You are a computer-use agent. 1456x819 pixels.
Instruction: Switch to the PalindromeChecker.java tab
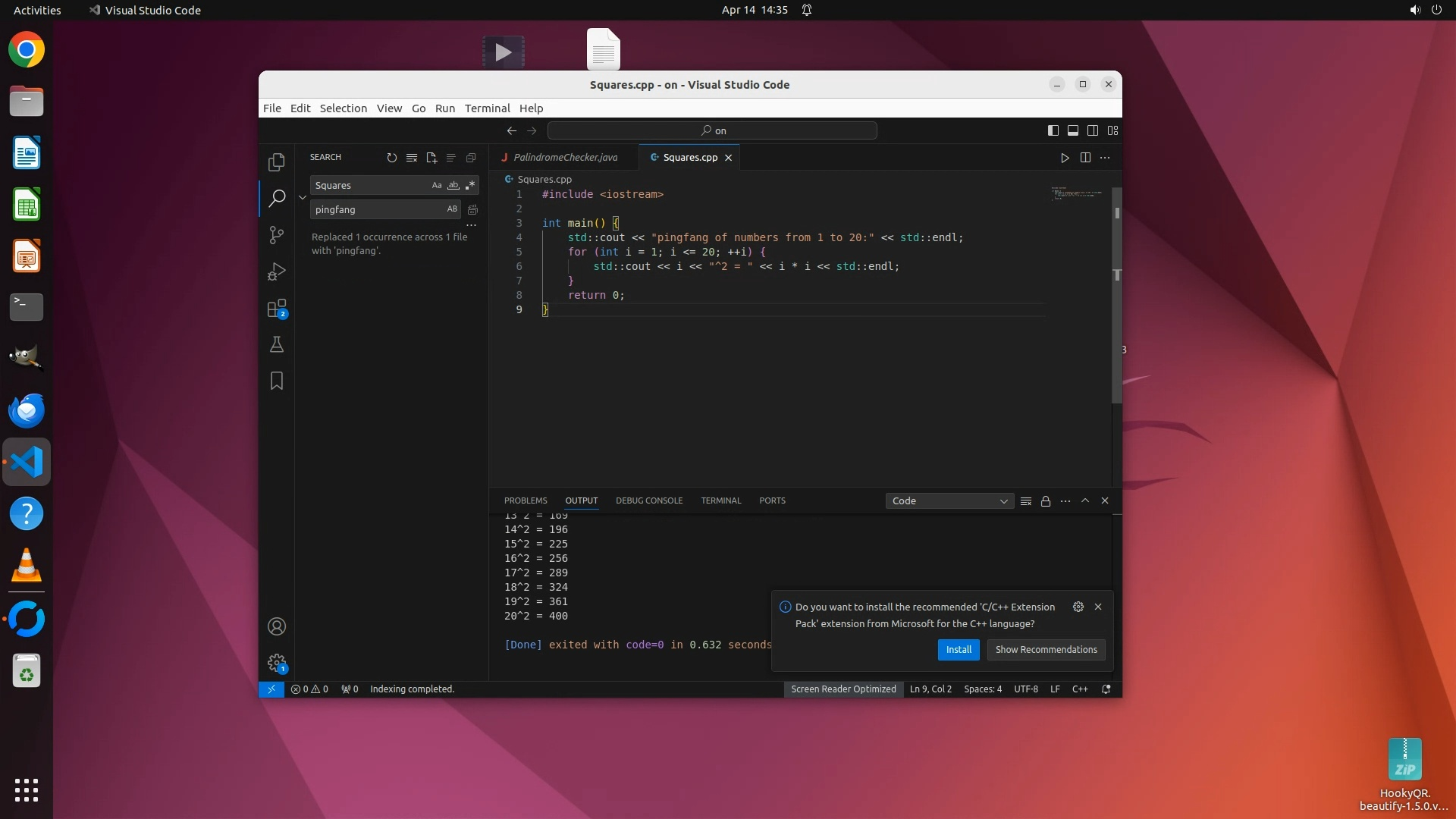coord(565,158)
